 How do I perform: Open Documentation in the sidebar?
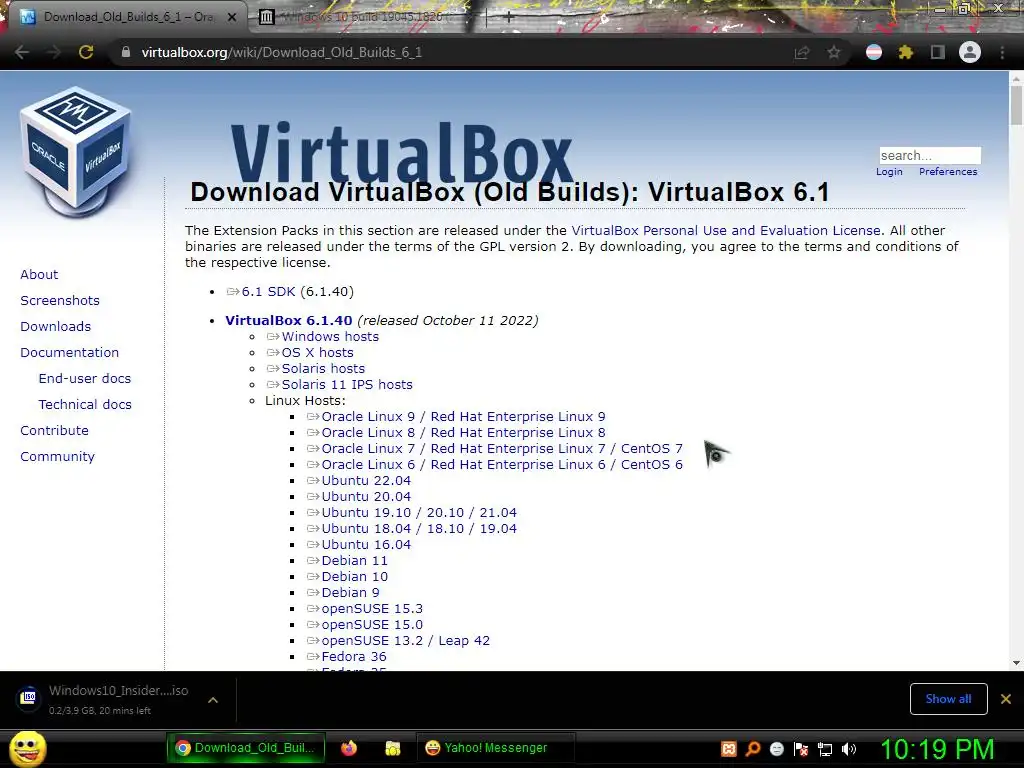(70, 353)
